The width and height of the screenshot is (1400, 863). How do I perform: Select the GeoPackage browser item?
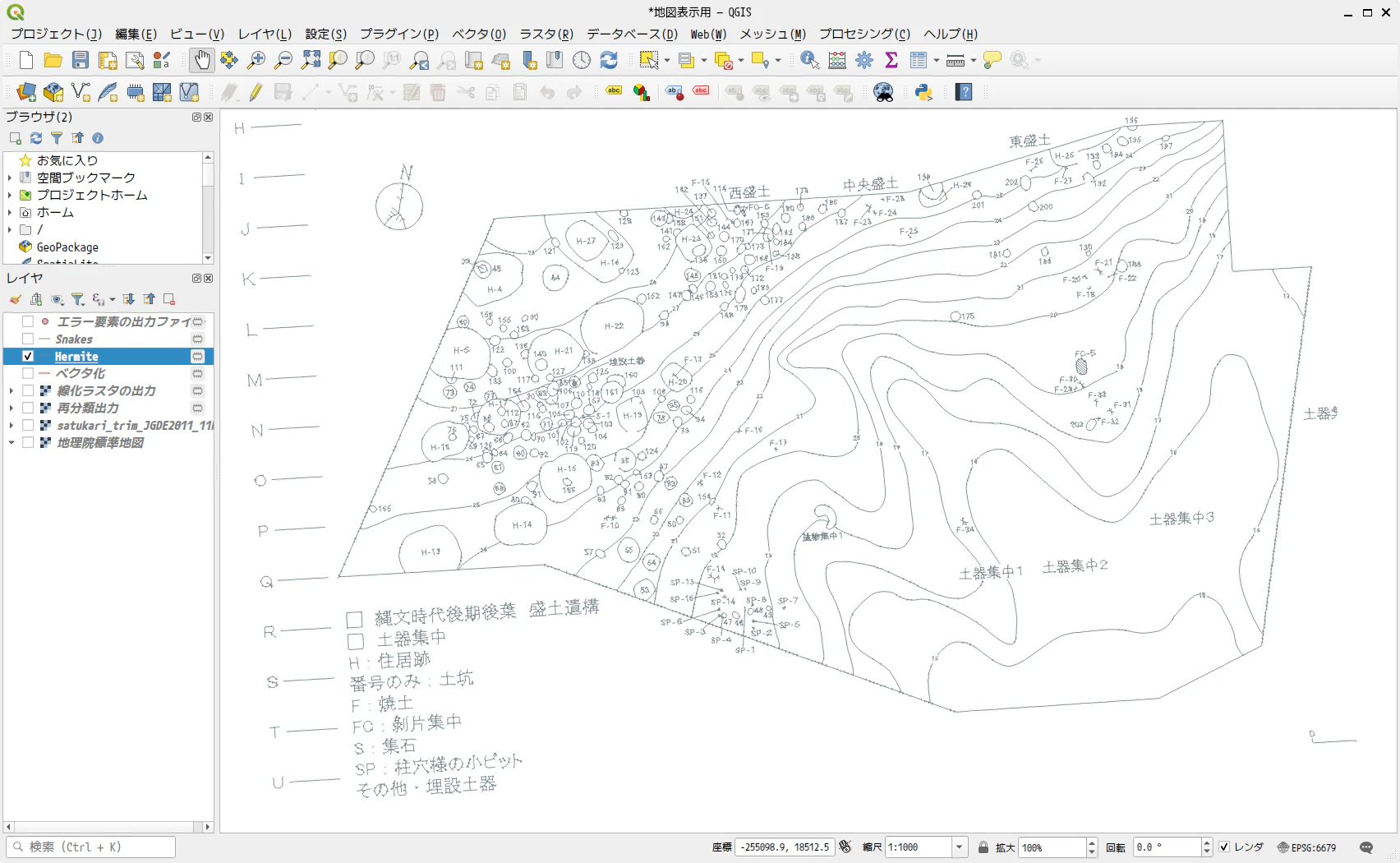(67, 247)
